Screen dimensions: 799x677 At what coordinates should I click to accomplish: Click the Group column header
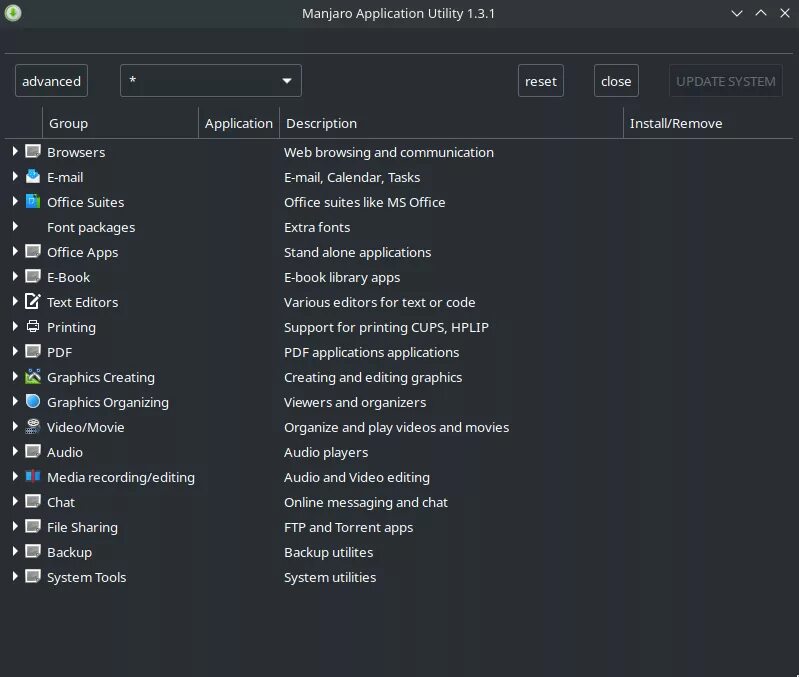click(x=120, y=123)
